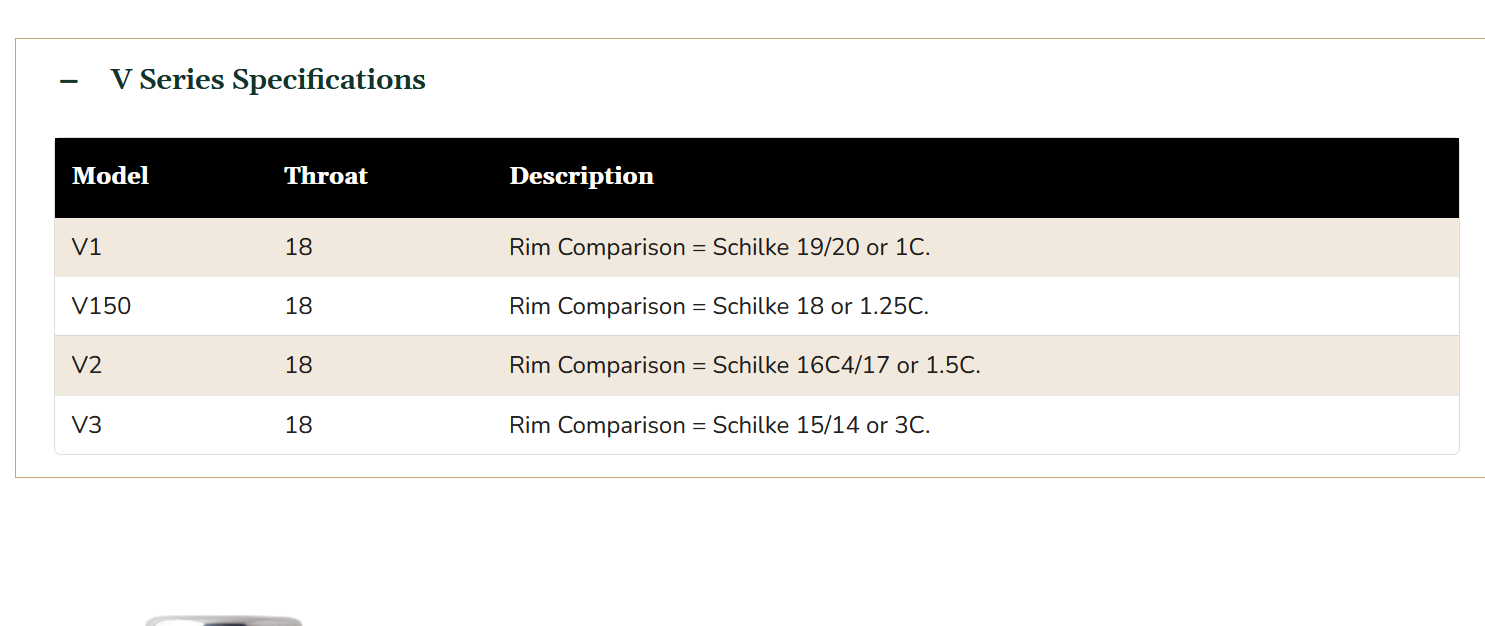Select the Description column header
1485x626 pixels.
[581, 176]
